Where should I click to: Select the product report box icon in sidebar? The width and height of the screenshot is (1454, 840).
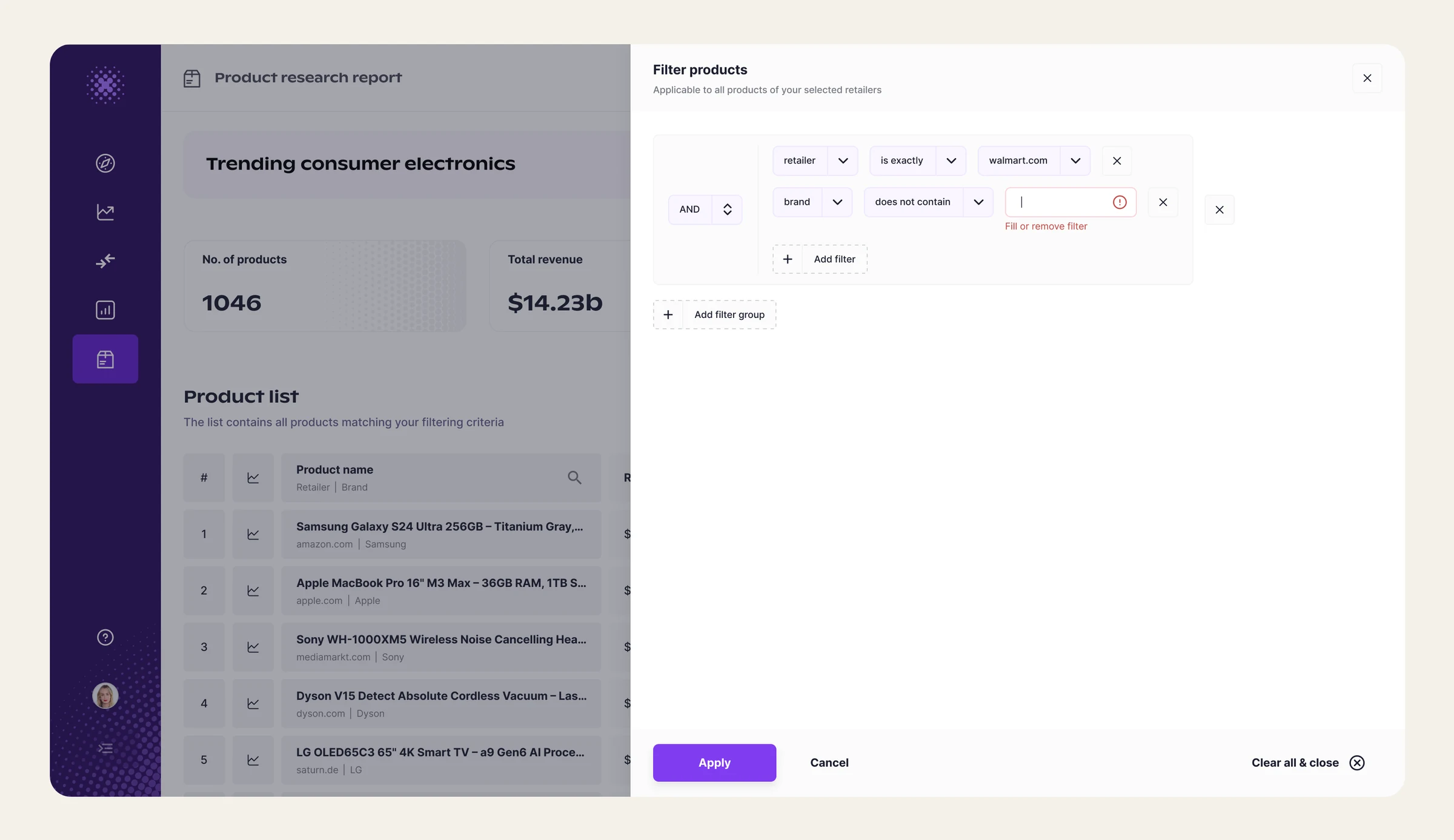coord(105,359)
